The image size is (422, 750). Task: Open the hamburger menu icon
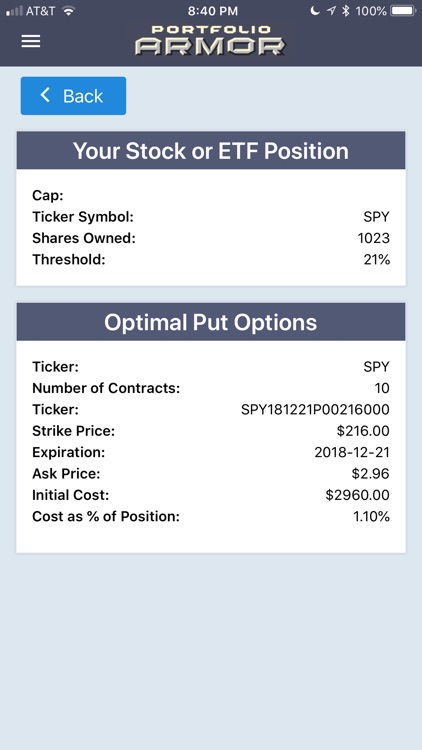click(x=31, y=41)
